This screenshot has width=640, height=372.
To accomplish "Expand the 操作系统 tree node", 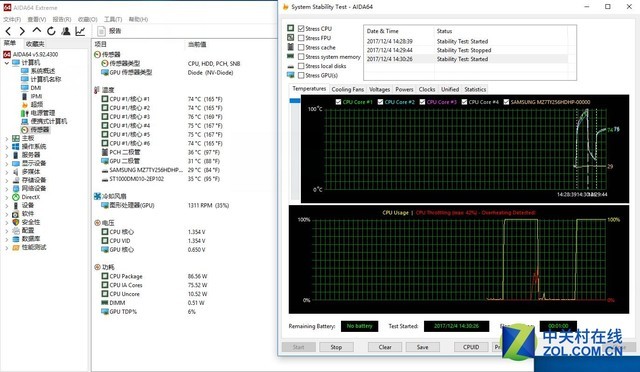I will 7,147.
